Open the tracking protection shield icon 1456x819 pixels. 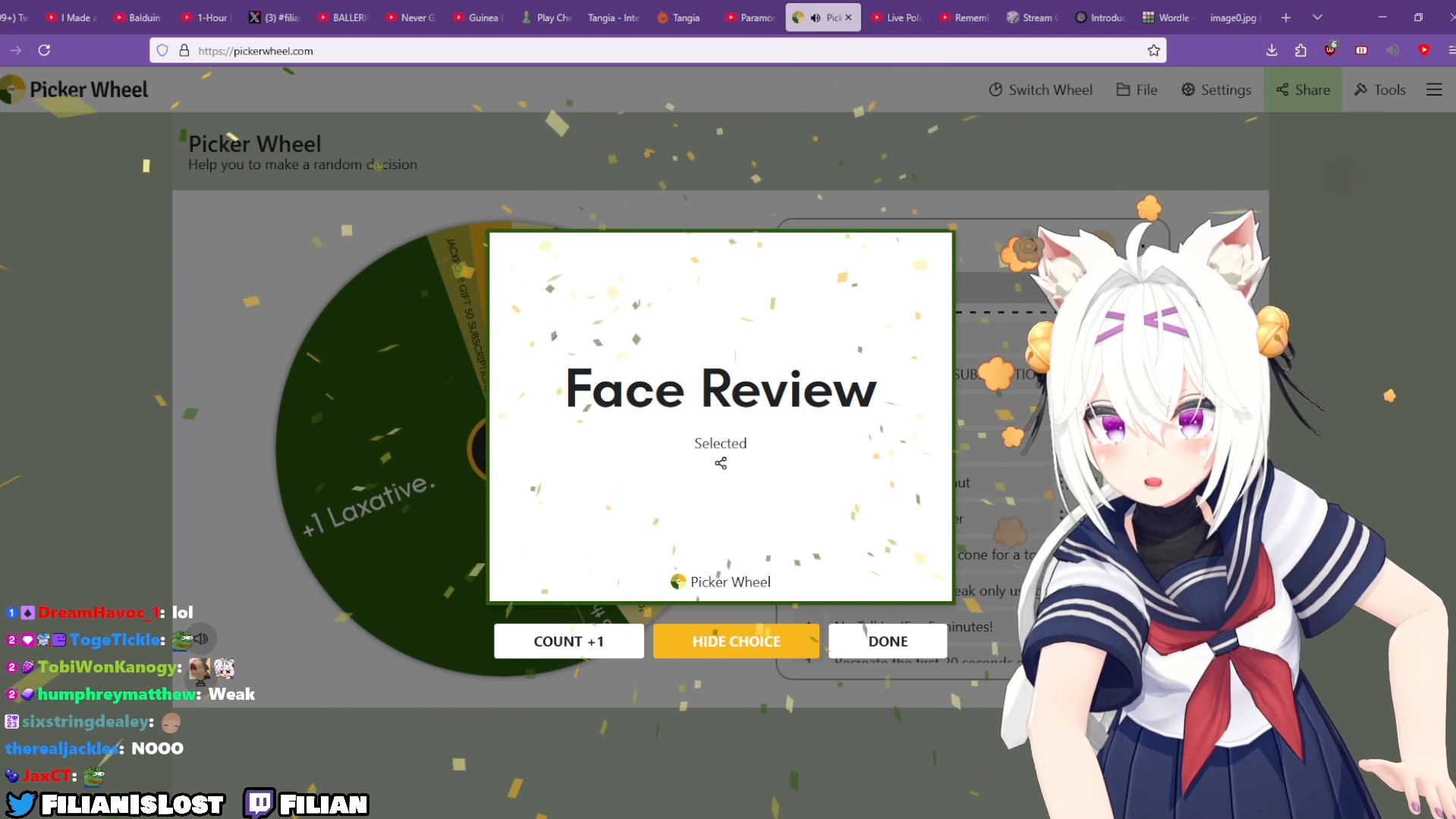[162, 51]
